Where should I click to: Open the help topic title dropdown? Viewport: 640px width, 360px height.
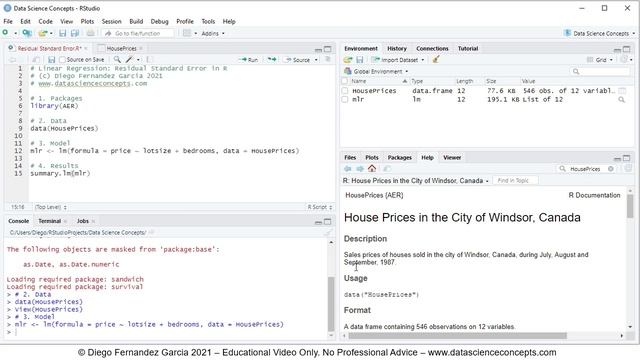click(x=416, y=180)
